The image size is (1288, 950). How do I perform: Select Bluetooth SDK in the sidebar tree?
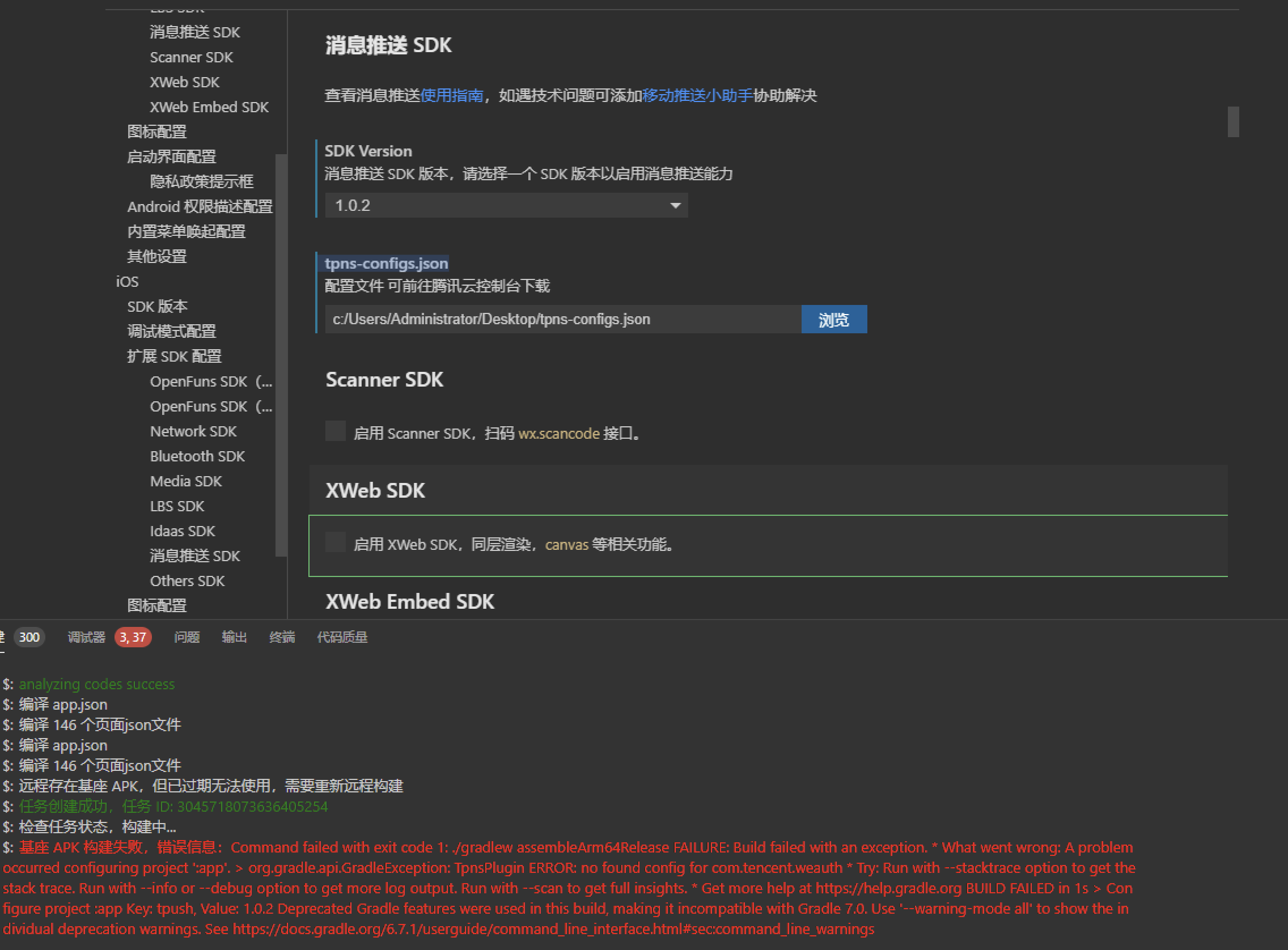tap(197, 456)
